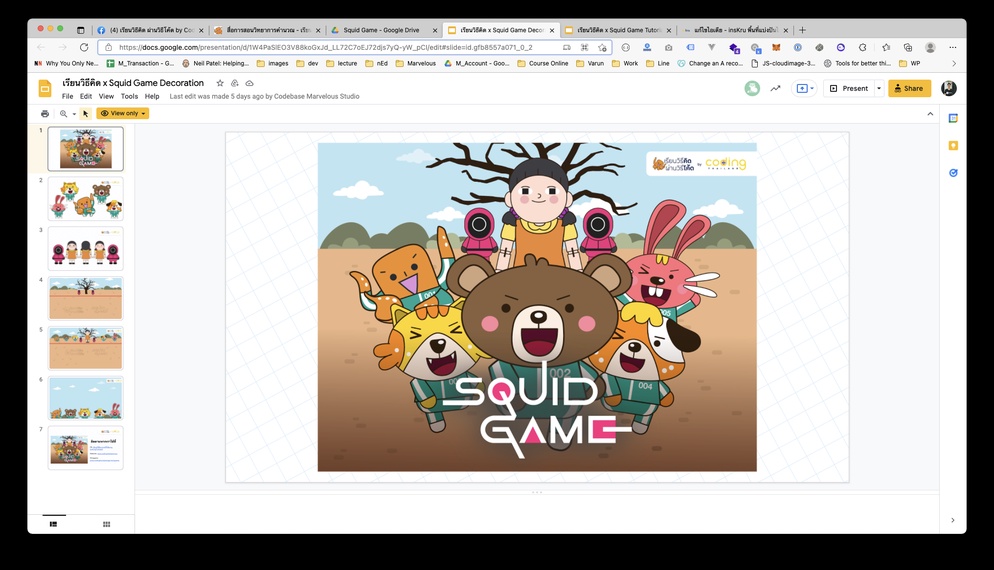Open 'M_Account - Goo...' bookmark
Image resolution: width=994 pixels, height=570 pixels.
coord(476,63)
